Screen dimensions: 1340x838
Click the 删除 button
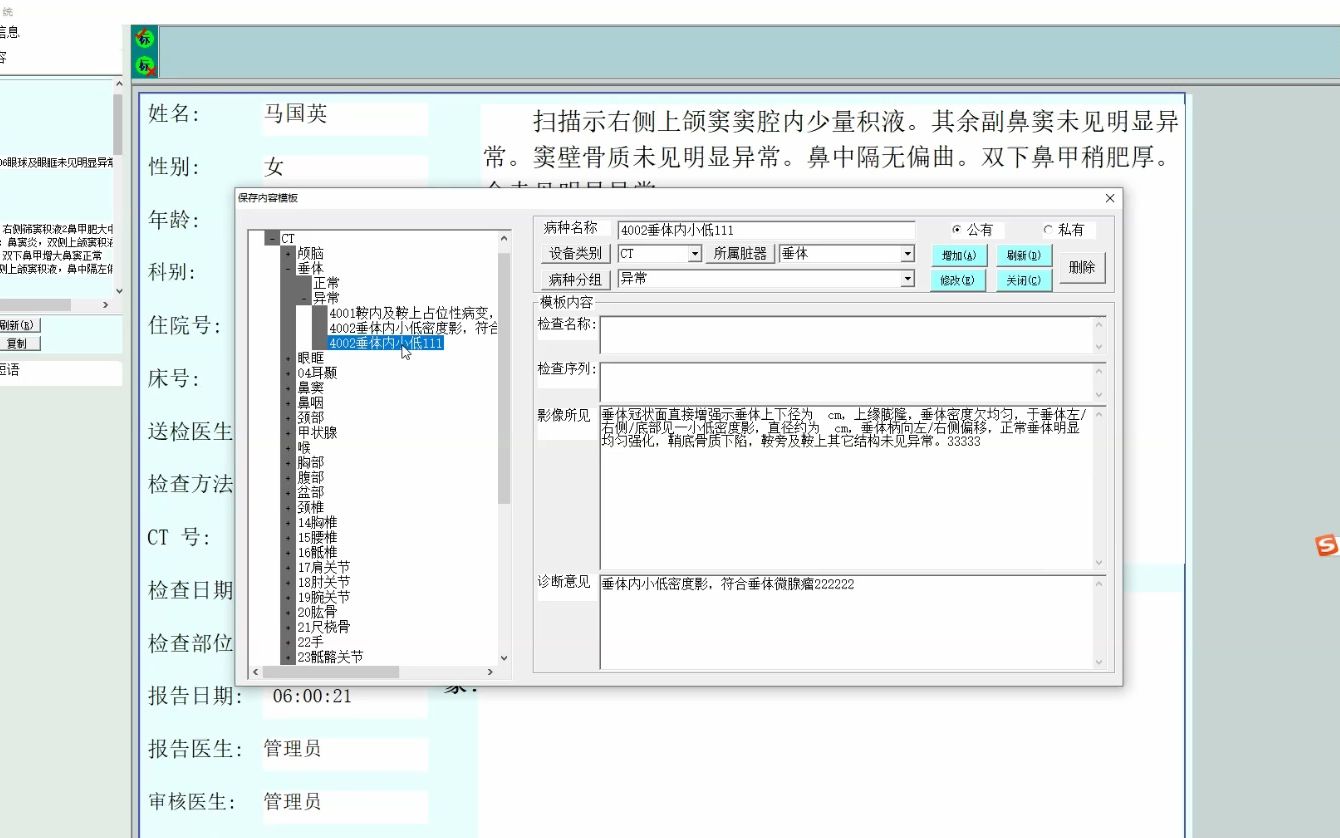coord(1082,266)
